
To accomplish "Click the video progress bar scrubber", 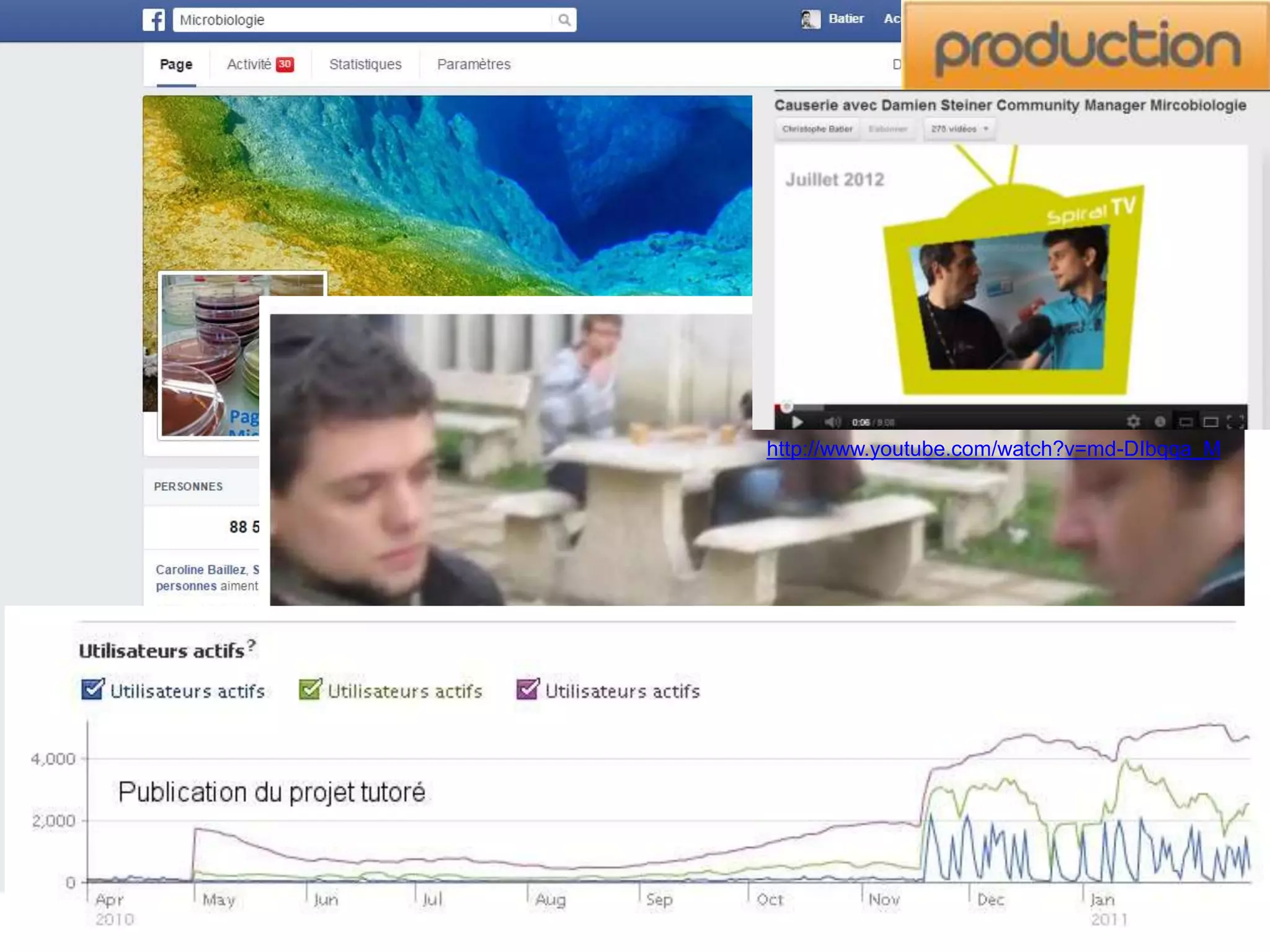I will click(787, 407).
